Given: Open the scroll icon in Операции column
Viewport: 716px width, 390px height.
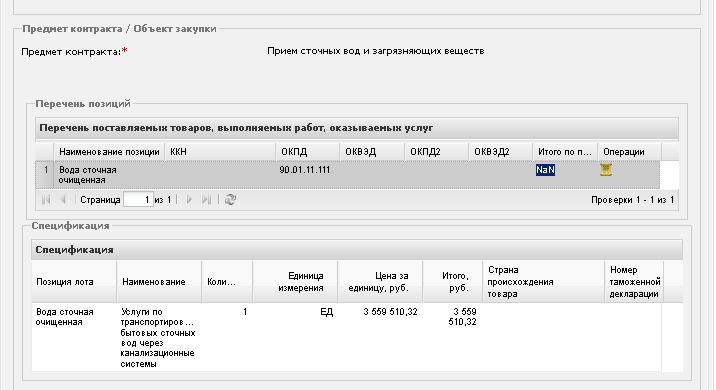Looking at the screenshot, I should click(605, 170).
